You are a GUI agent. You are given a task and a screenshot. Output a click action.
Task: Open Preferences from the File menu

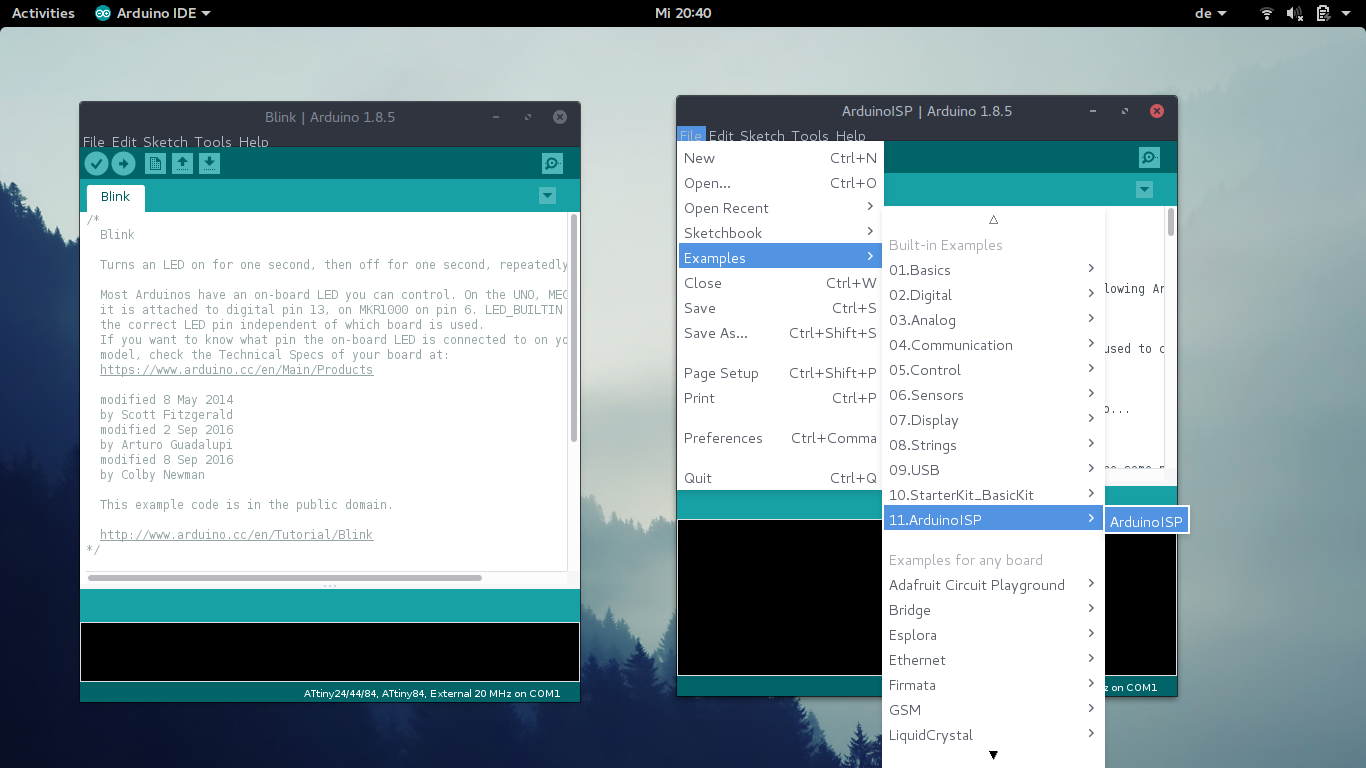click(x=780, y=438)
